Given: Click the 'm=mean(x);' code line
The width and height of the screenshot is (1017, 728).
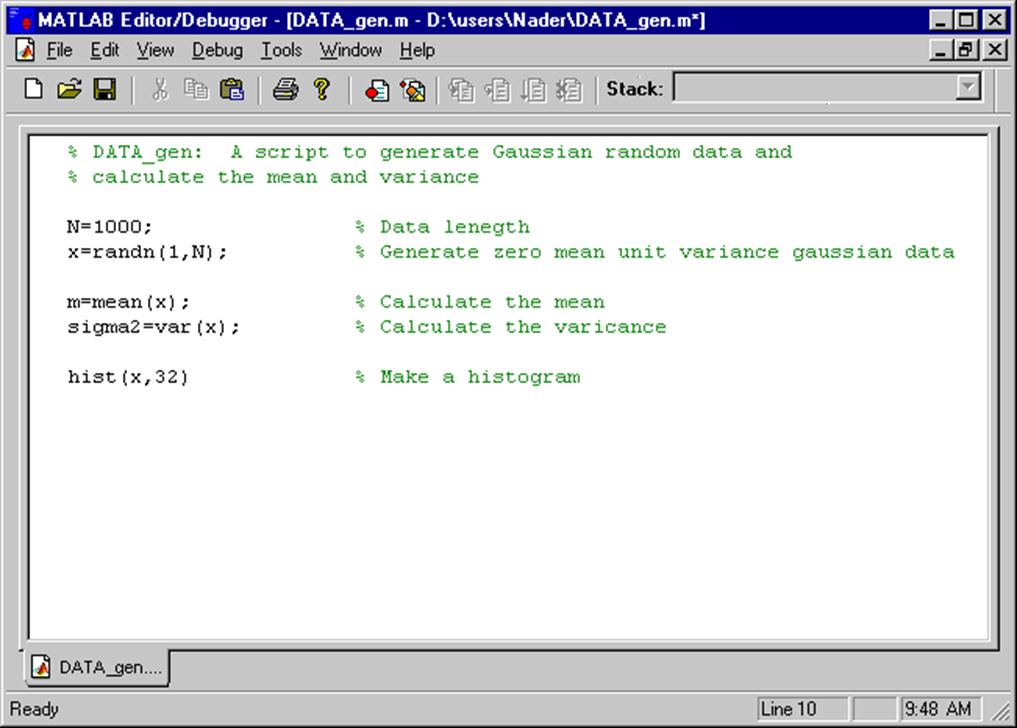Looking at the screenshot, I should (x=128, y=302).
